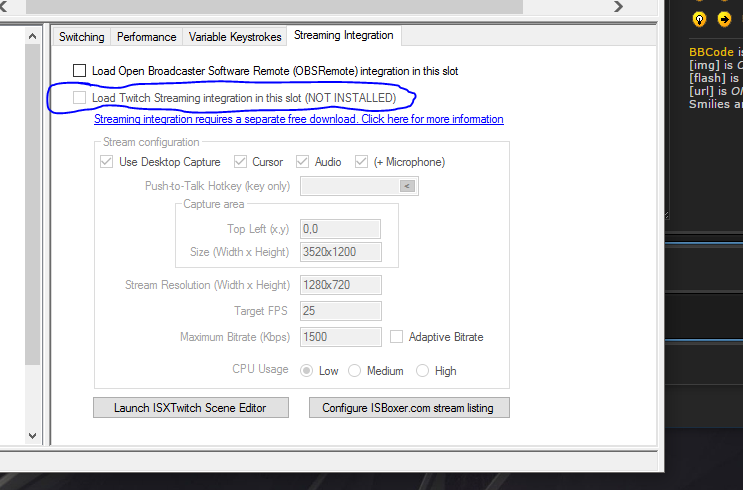Image resolution: width=743 pixels, height=490 pixels.
Task: Click the yellow lightbulb icon in forum window
Action: click(x=699, y=19)
